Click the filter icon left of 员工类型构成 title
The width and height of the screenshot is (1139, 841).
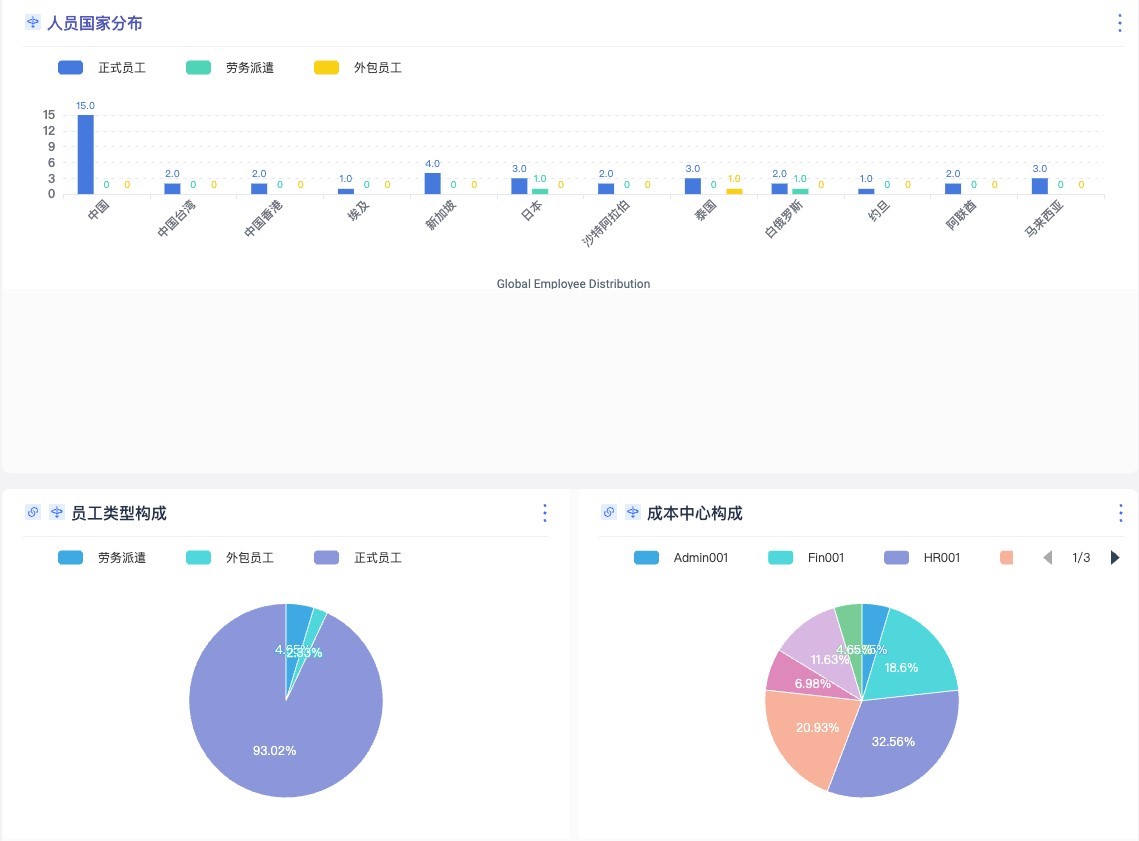coord(56,513)
